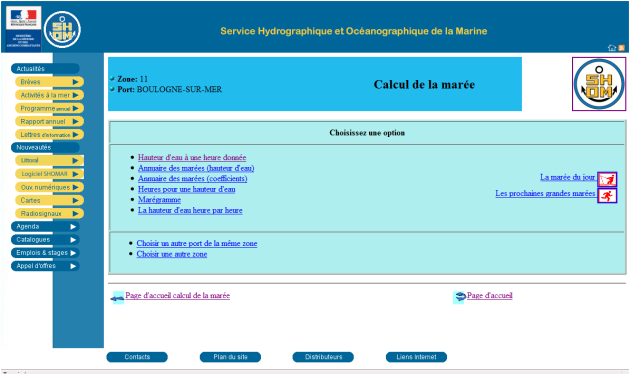
Task: Click the French Republic ministry logo
Action: (23, 29)
